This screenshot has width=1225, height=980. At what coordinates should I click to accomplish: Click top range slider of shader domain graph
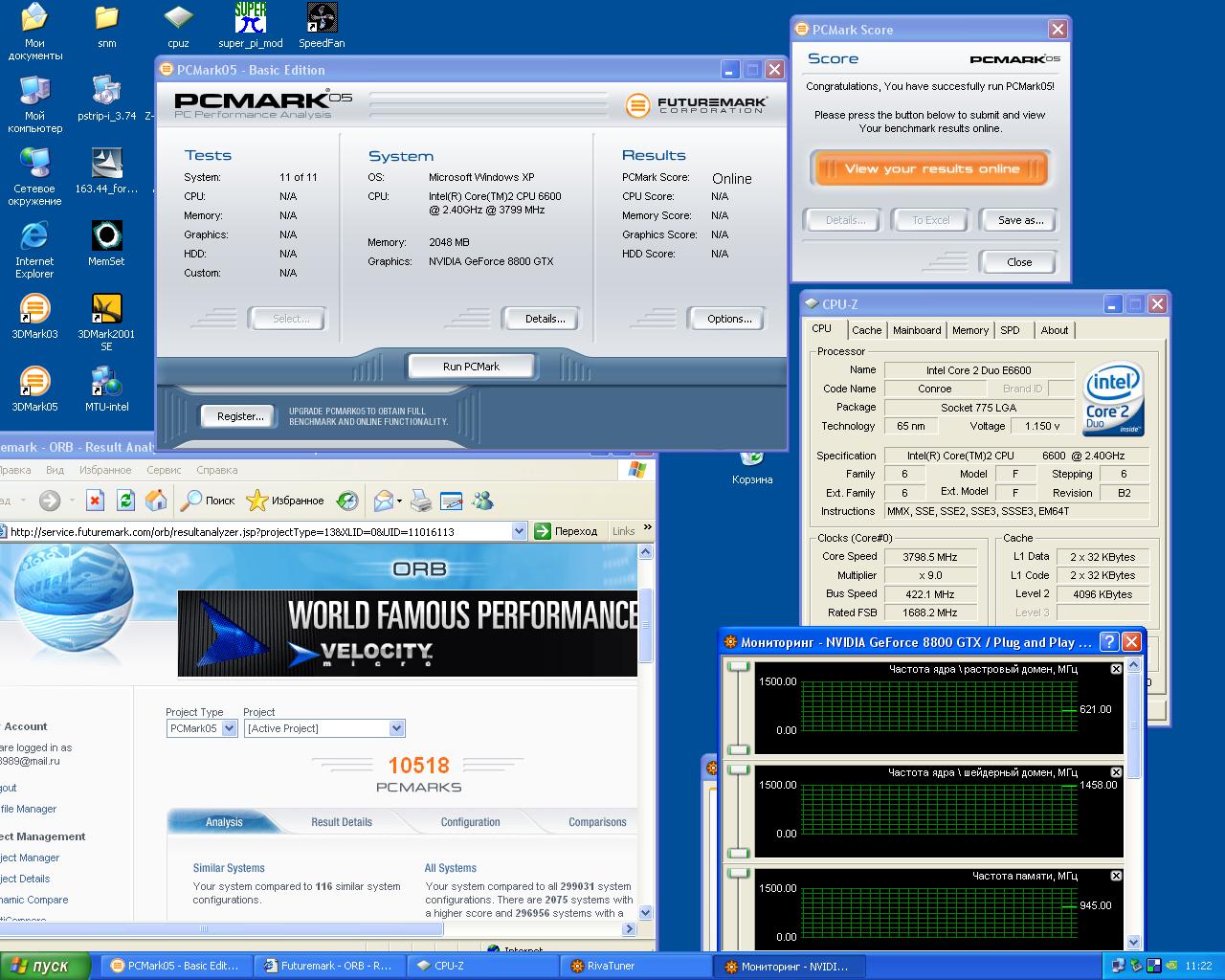coord(738,770)
